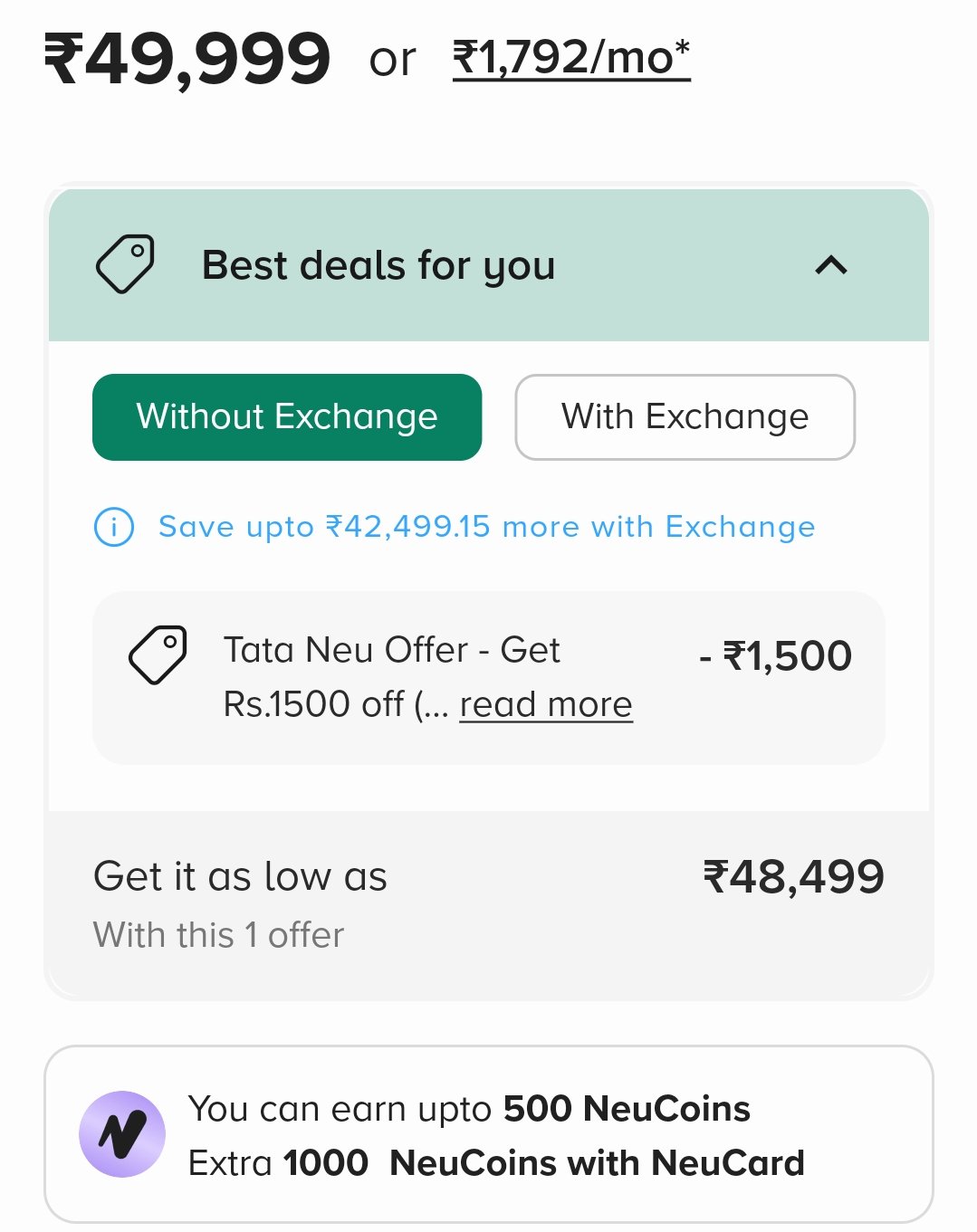Select the Without Exchange option

pyautogui.click(x=287, y=417)
